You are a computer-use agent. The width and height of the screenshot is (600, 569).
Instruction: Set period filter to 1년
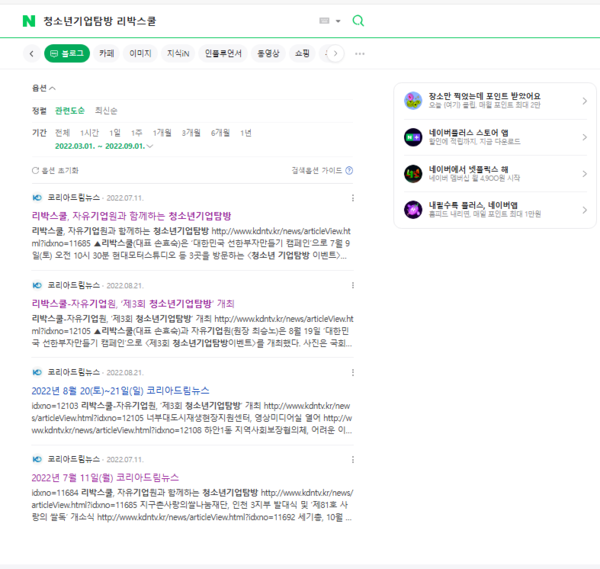246,133
